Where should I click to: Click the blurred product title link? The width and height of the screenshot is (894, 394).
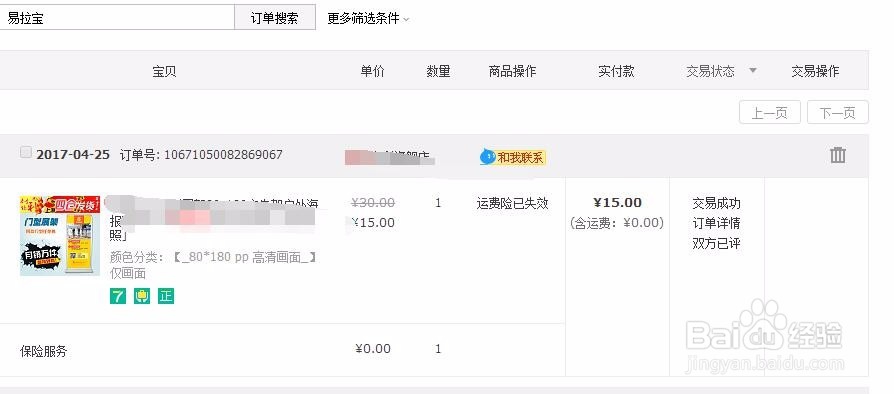(x=214, y=219)
